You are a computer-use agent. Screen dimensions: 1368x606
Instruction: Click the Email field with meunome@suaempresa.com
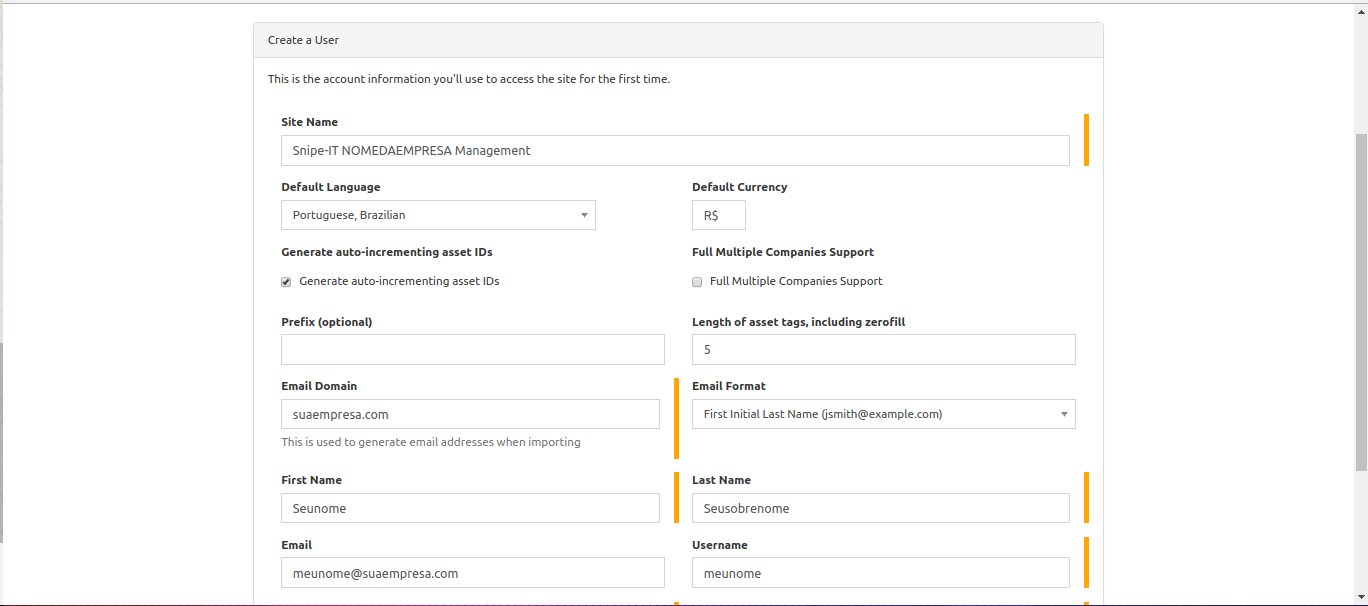pos(473,573)
